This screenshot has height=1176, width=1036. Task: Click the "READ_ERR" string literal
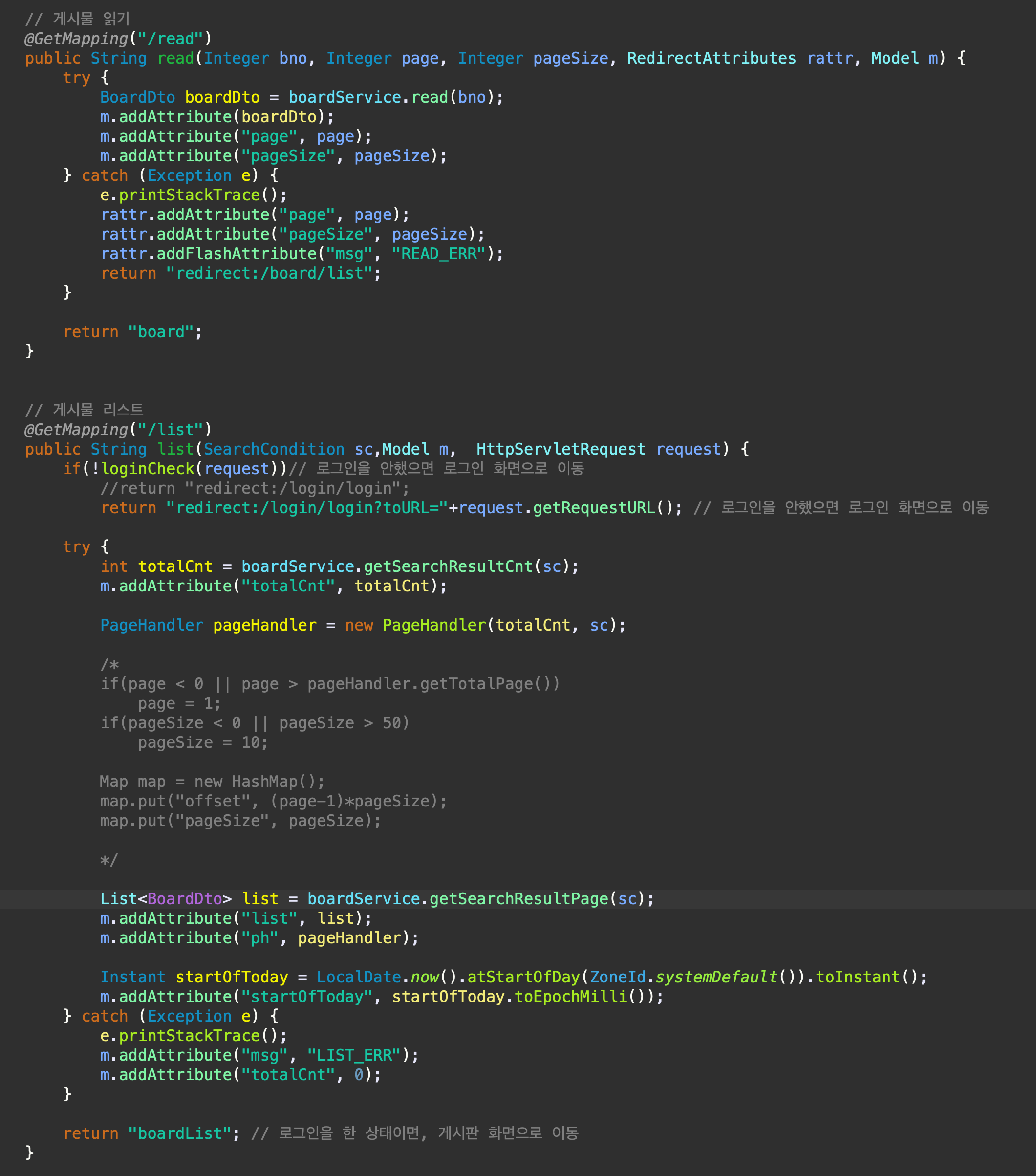click(439, 254)
